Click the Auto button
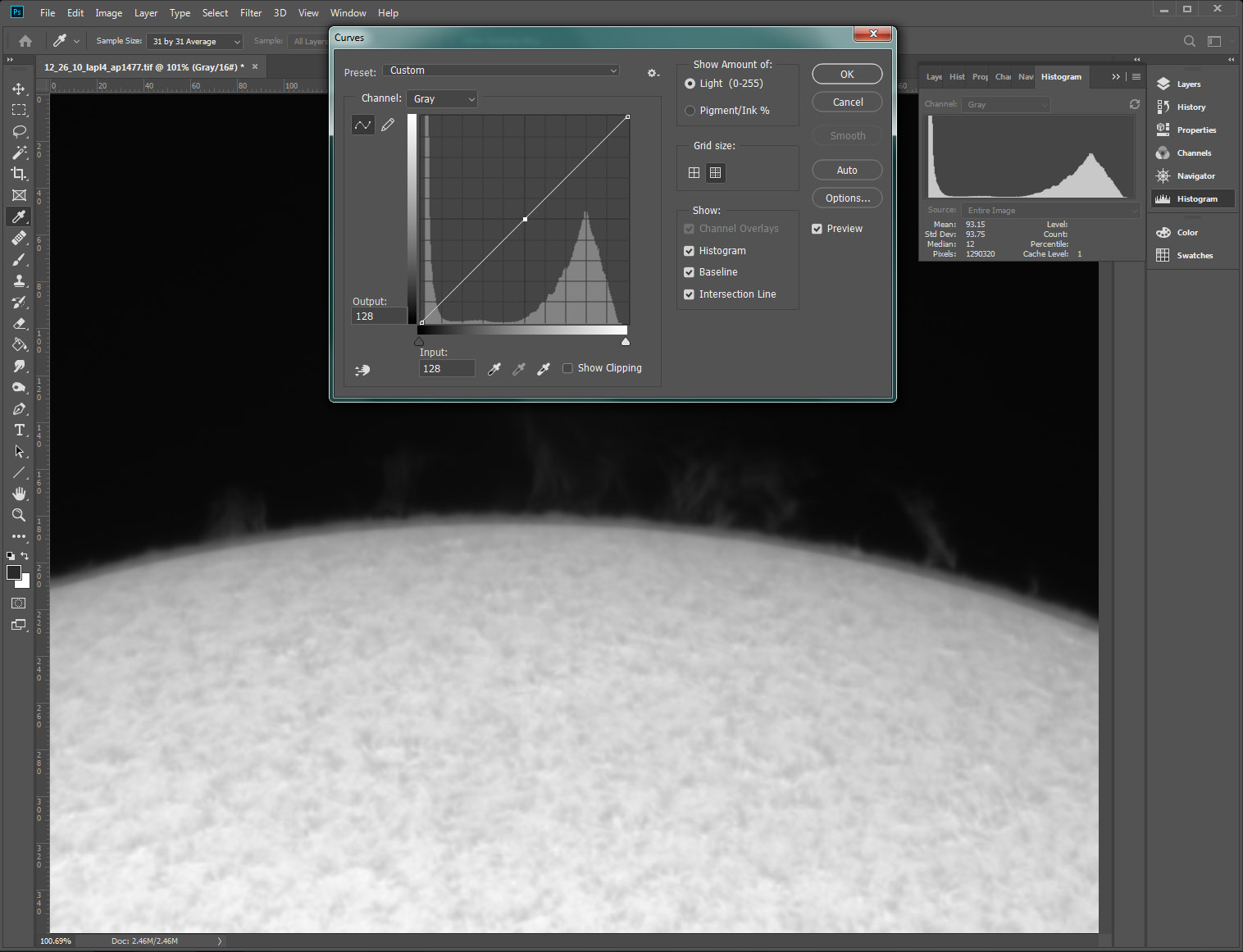Image resolution: width=1243 pixels, height=952 pixels. [847, 170]
